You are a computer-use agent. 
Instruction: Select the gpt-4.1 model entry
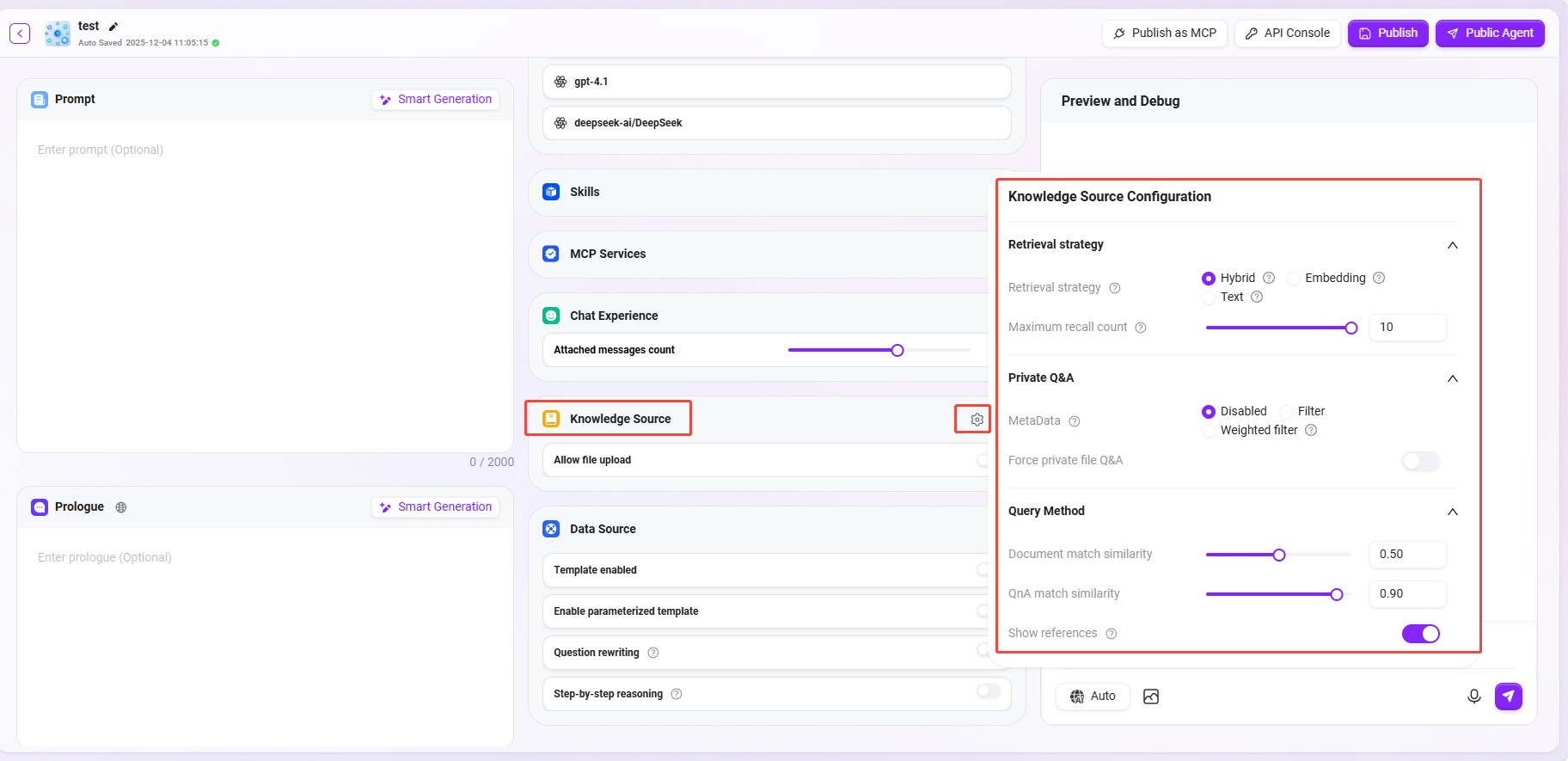pyautogui.click(x=776, y=82)
